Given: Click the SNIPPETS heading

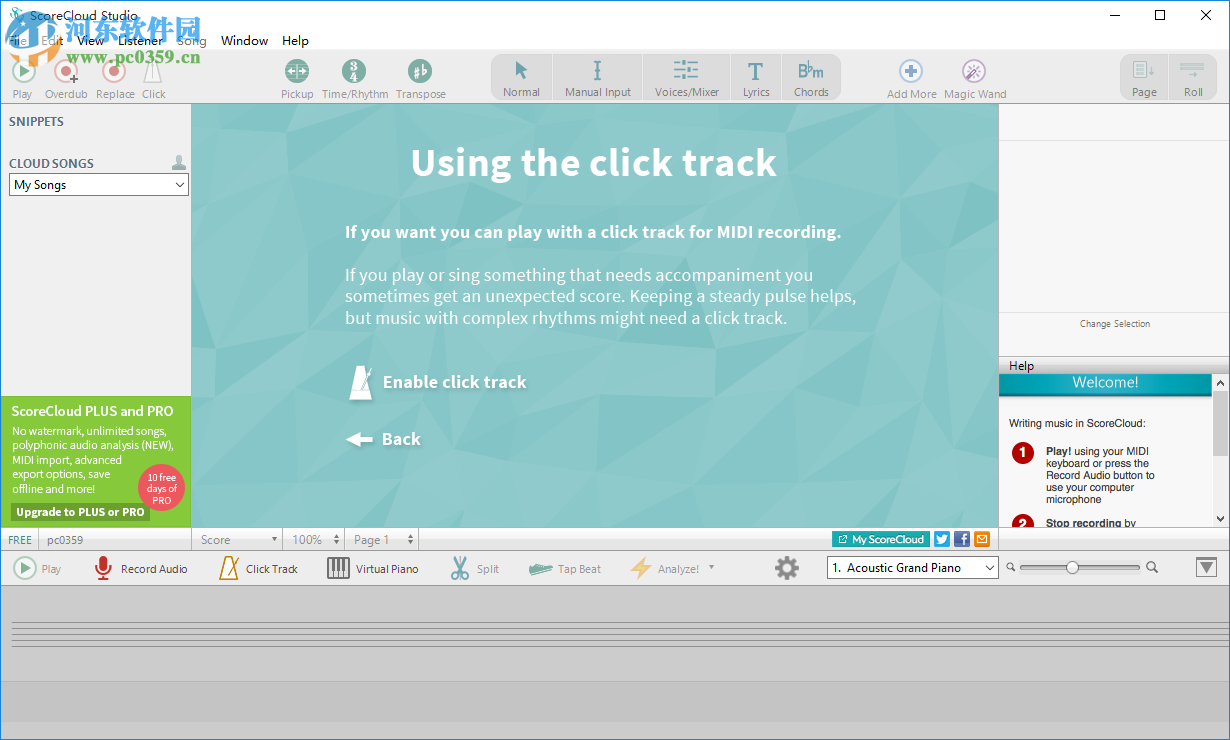Looking at the screenshot, I should tap(36, 122).
